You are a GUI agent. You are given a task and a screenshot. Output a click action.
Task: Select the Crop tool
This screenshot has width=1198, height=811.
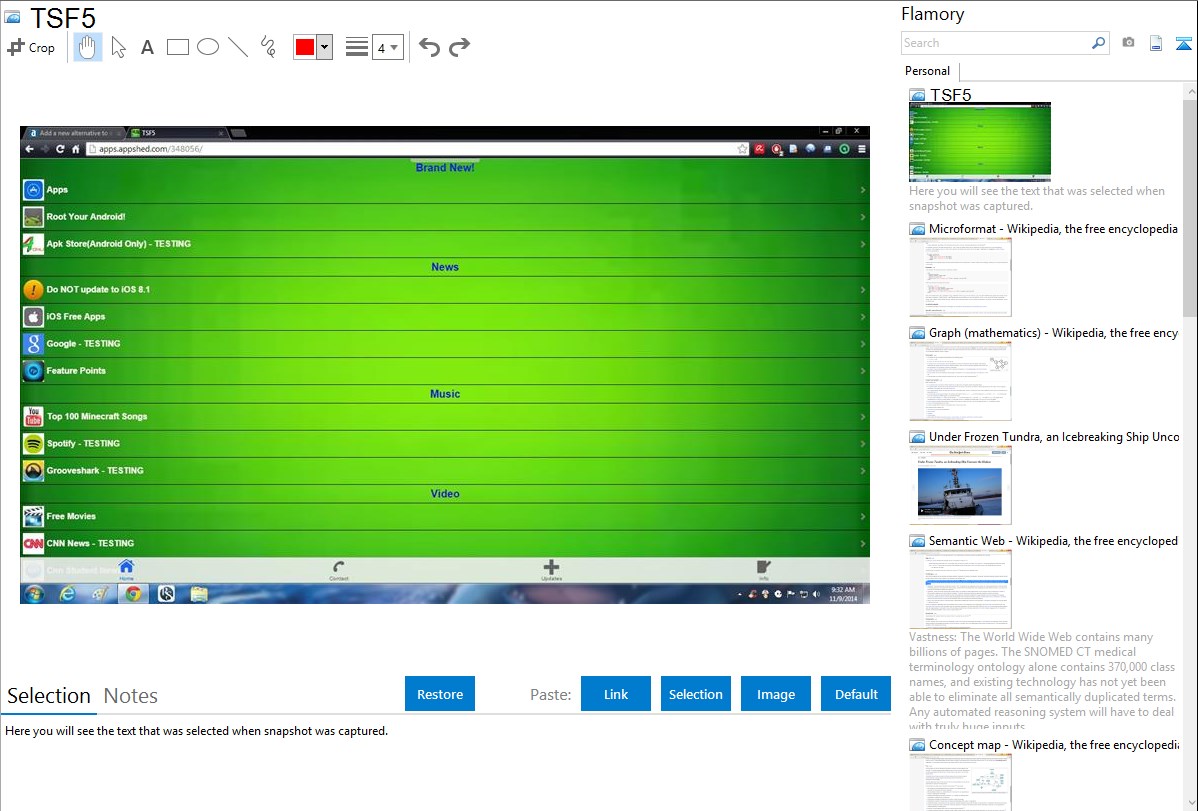coord(31,47)
